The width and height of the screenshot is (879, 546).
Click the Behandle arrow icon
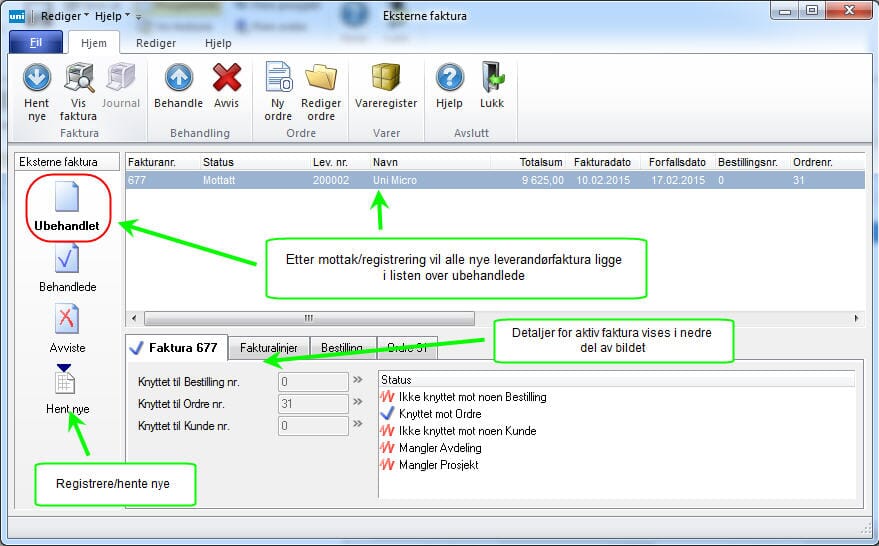[x=178, y=79]
